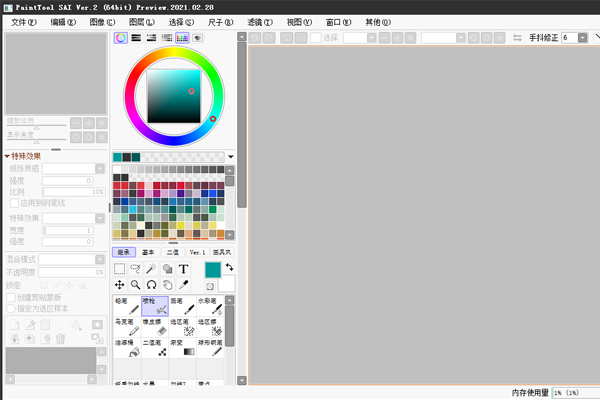Open the 滤镜 menu

[x=260, y=21]
